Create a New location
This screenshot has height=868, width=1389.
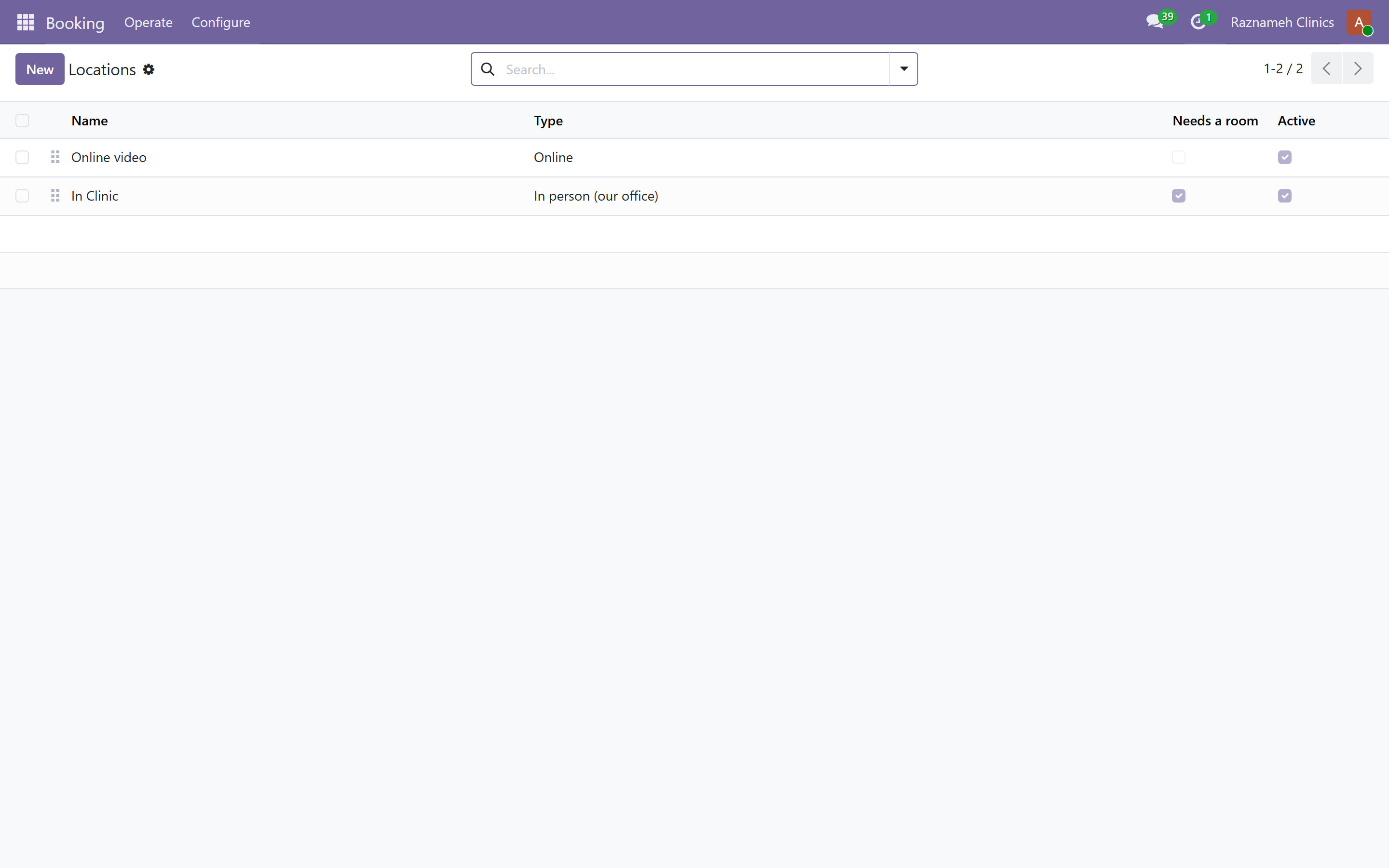(x=40, y=69)
